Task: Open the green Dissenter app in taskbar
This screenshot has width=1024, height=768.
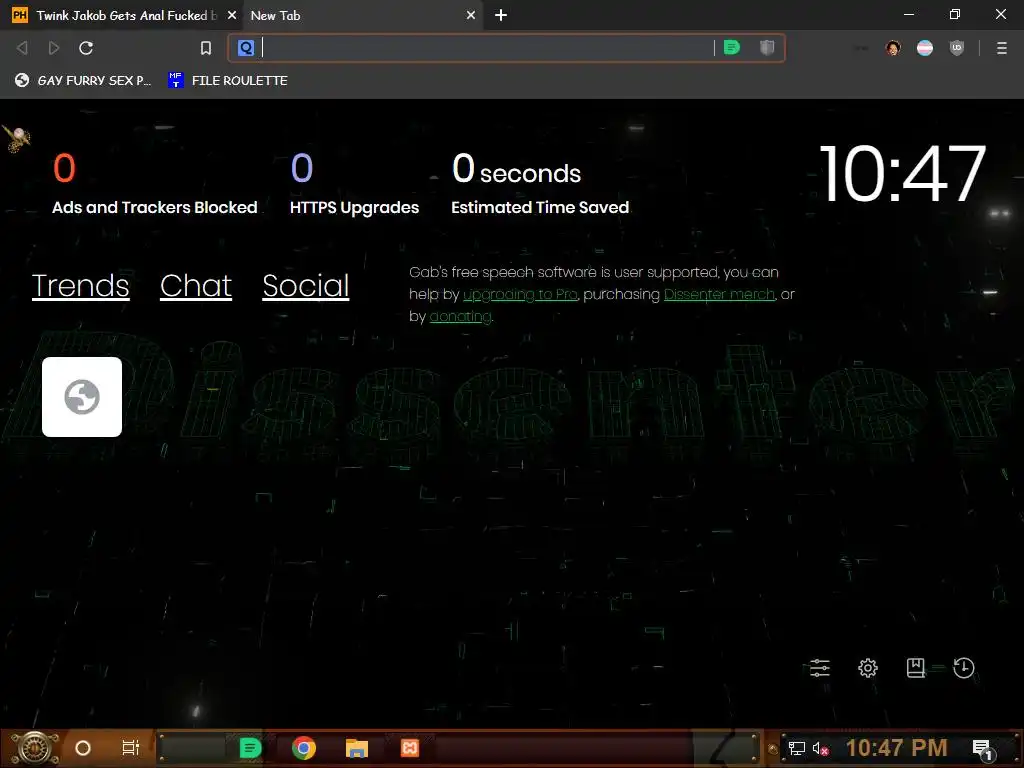Action: pos(250,748)
